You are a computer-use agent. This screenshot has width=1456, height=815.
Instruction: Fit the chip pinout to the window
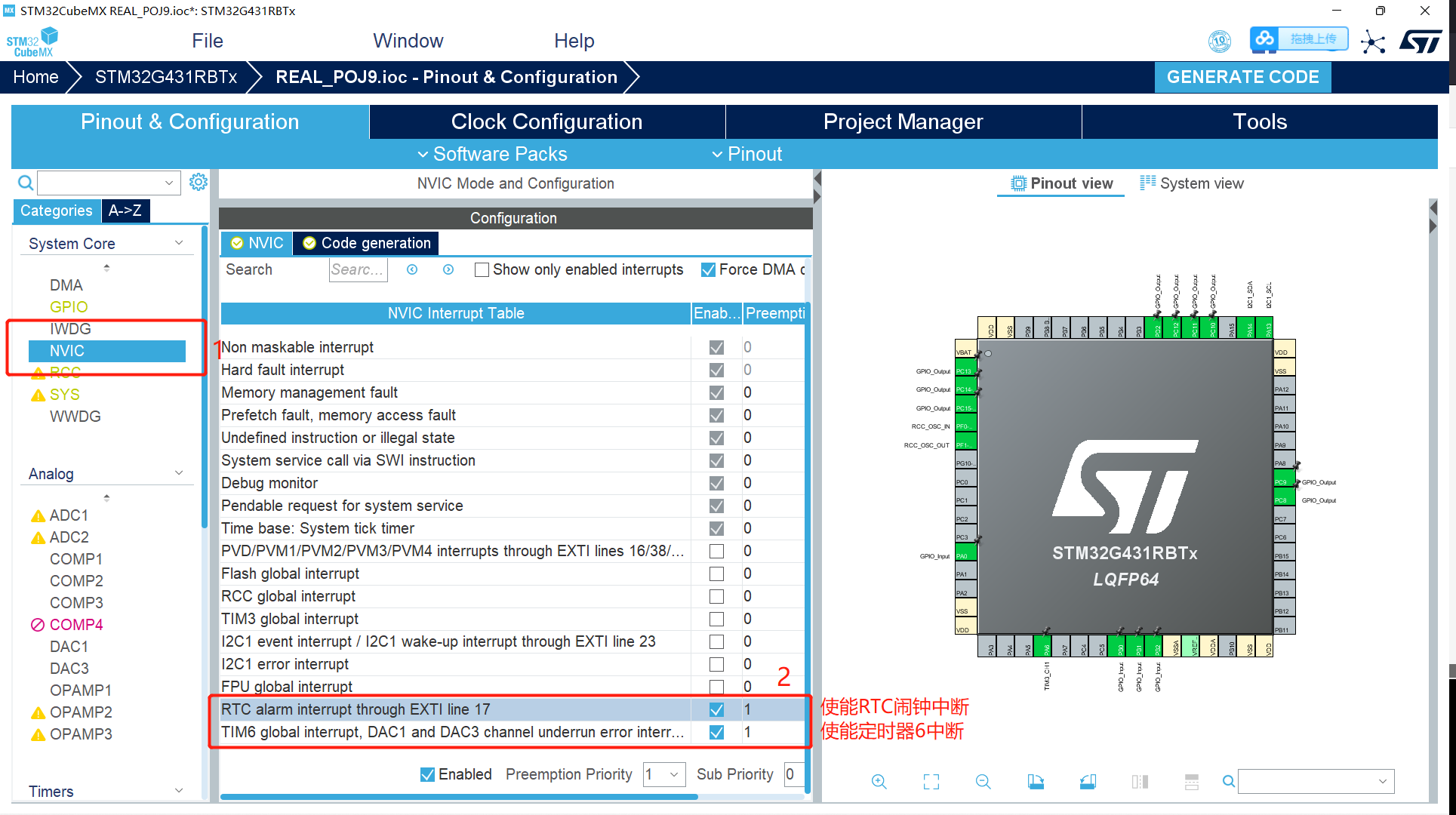click(931, 782)
